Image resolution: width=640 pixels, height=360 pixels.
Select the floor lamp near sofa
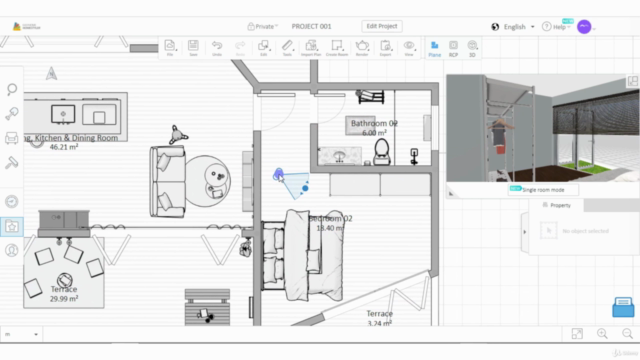click(177, 135)
